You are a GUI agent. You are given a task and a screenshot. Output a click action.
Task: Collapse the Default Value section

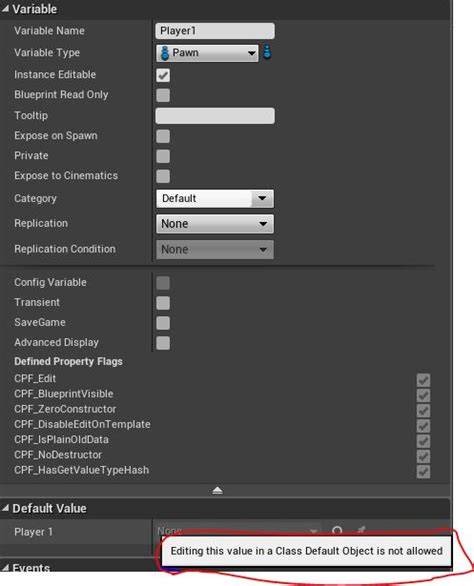coord(5,508)
